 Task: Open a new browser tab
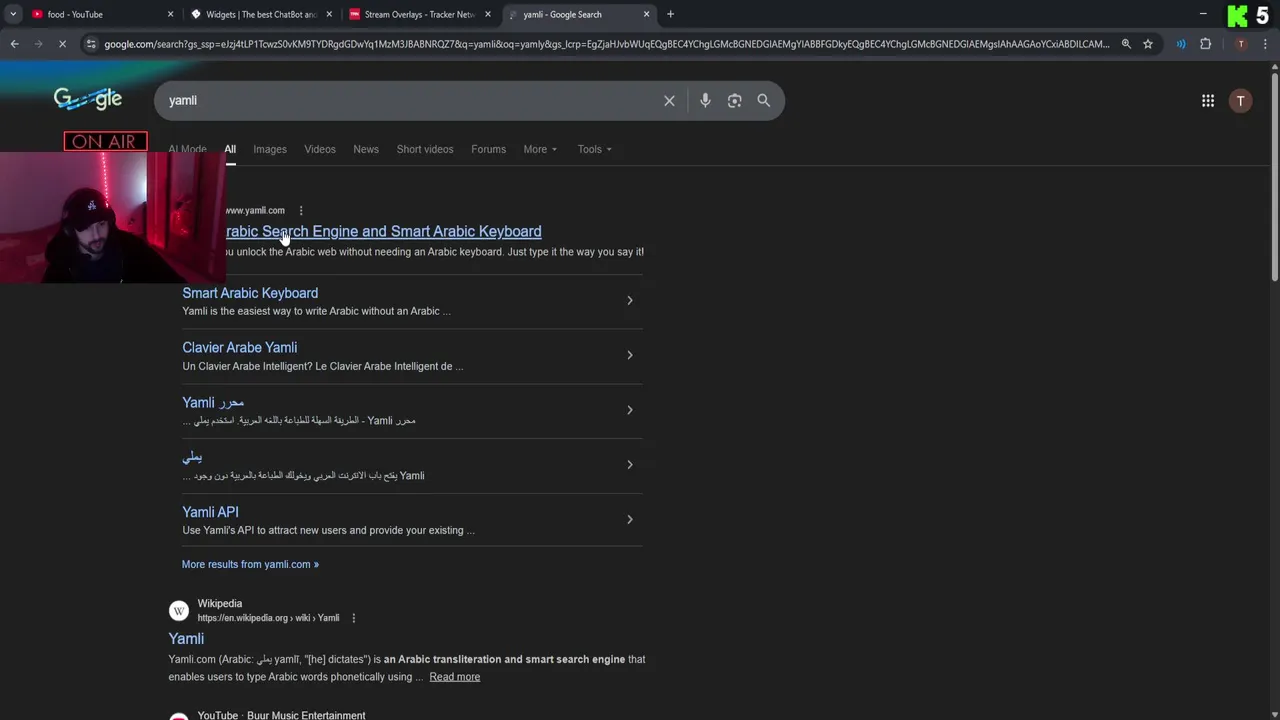670,14
